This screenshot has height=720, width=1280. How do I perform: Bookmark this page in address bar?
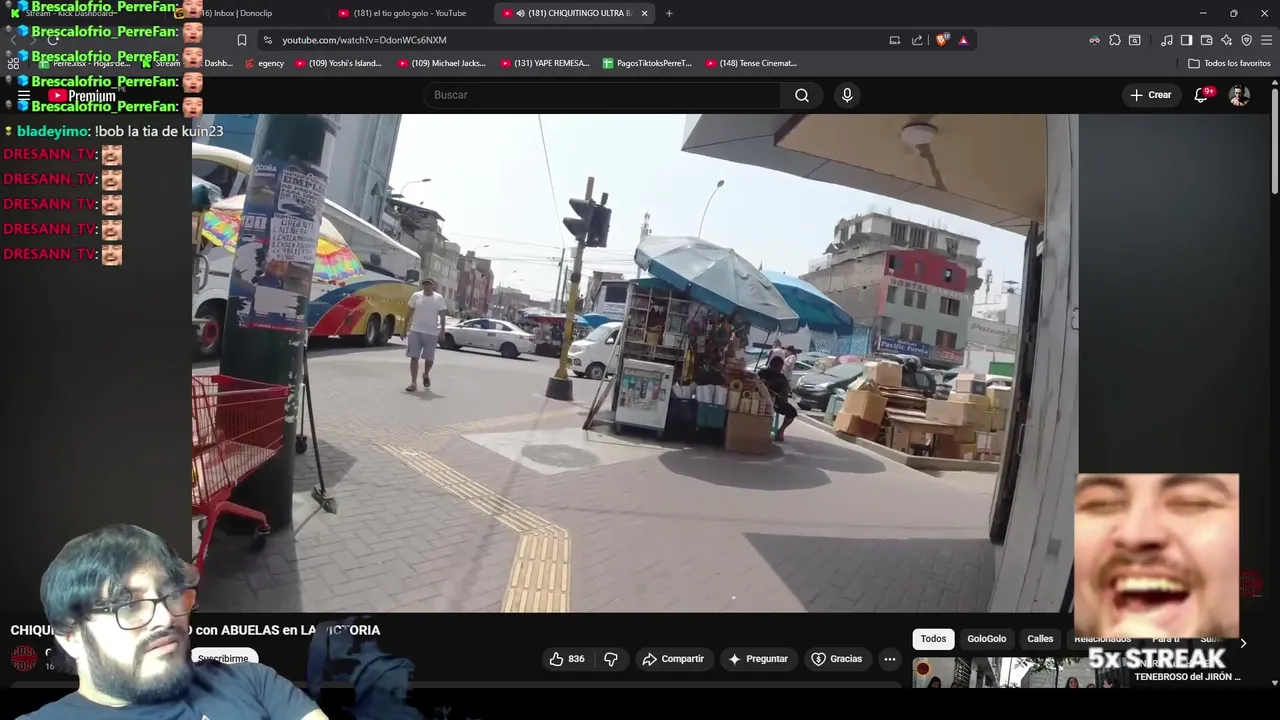(x=241, y=40)
